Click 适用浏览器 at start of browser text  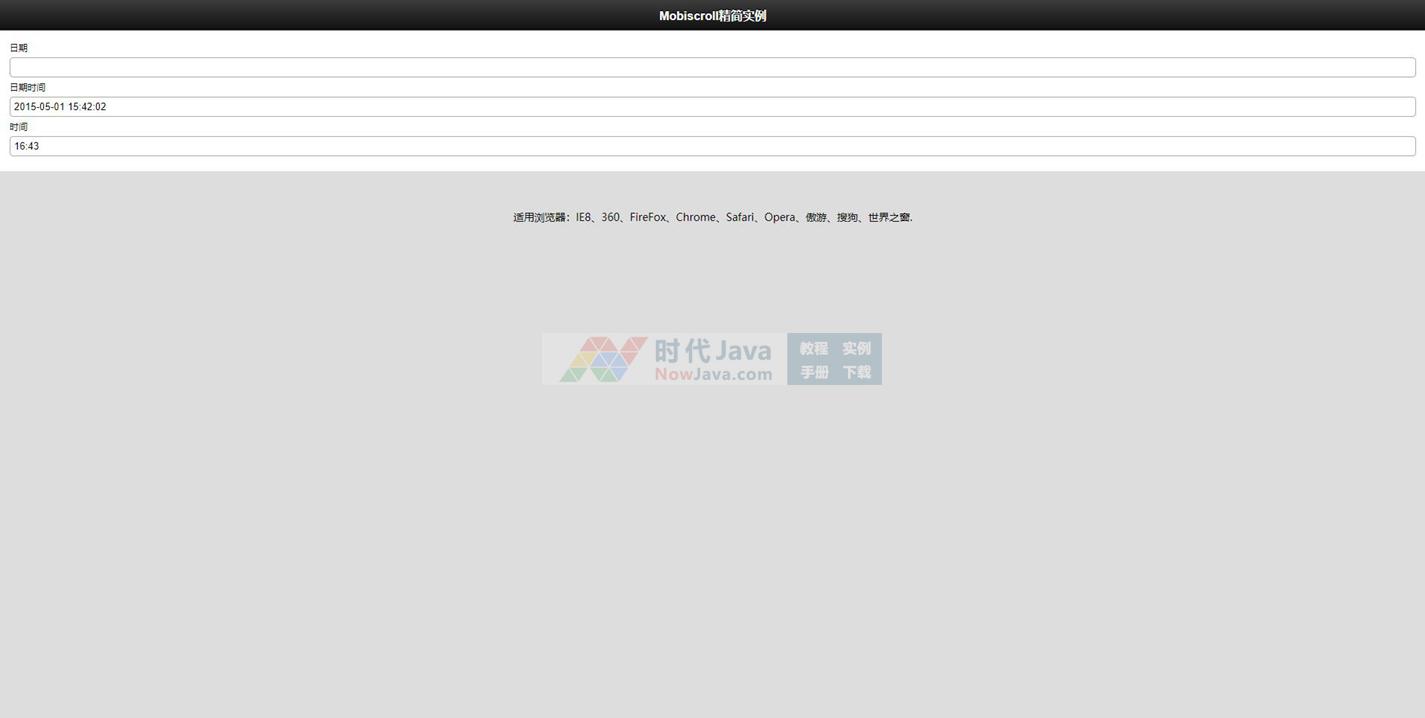[x=539, y=217]
